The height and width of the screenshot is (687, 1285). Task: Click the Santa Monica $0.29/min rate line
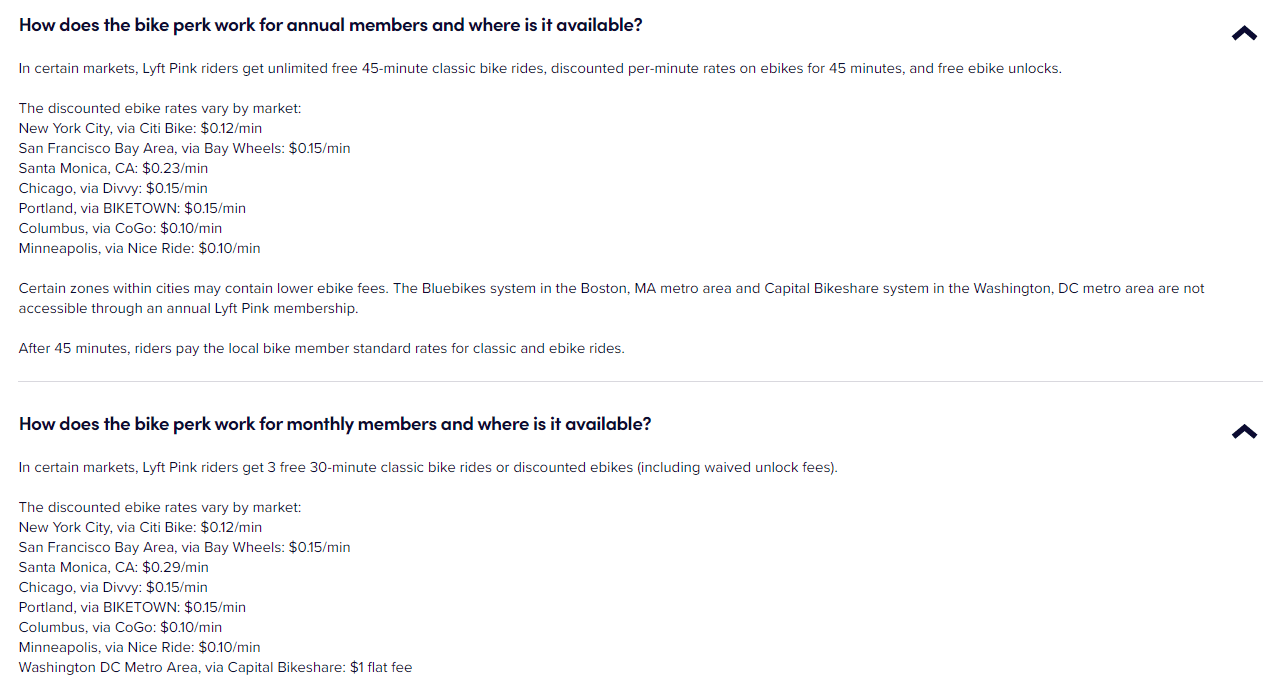point(113,567)
